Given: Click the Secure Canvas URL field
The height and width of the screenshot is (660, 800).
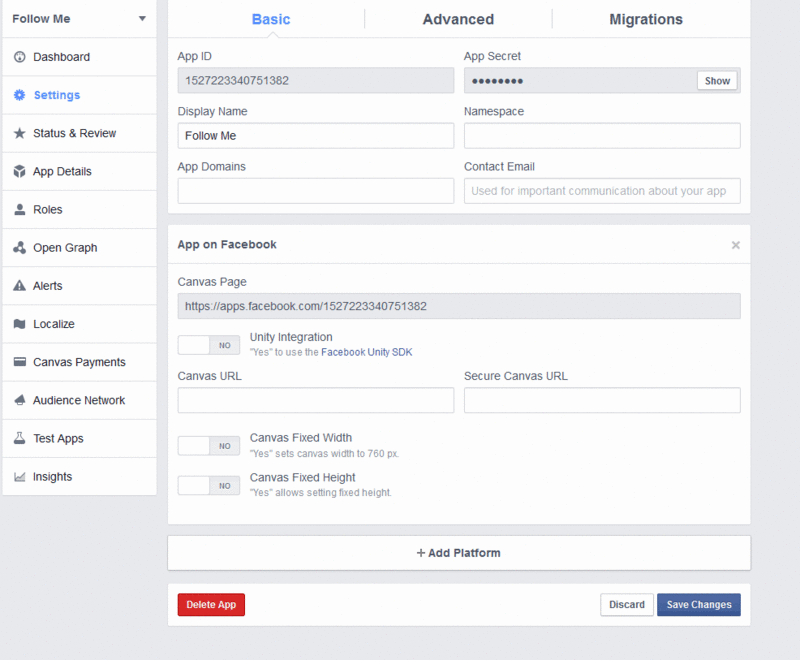Looking at the screenshot, I should click(602, 400).
